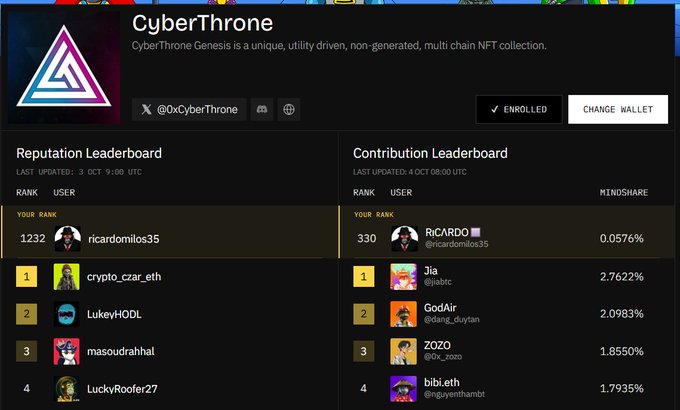Open Jia's avatar
Image resolution: width=680 pixels, height=410 pixels.
[403, 277]
